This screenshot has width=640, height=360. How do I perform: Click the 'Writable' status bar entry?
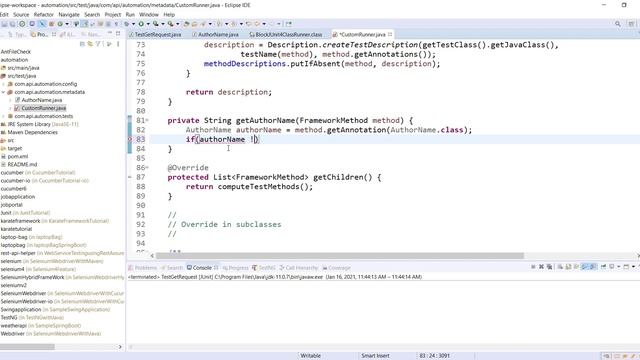click(x=311, y=356)
